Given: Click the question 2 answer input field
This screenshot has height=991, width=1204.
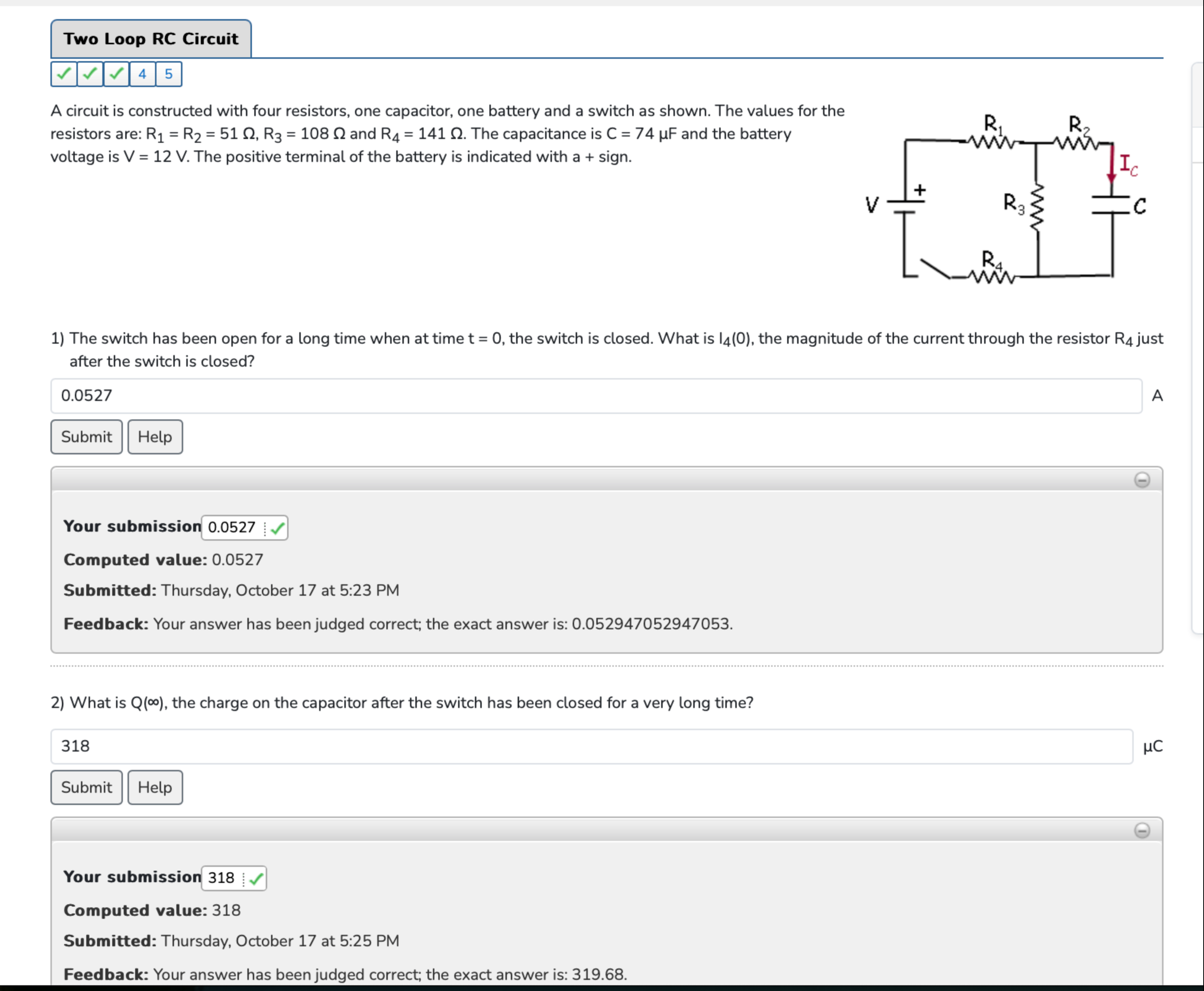Looking at the screenshot, I should point(591,746).
